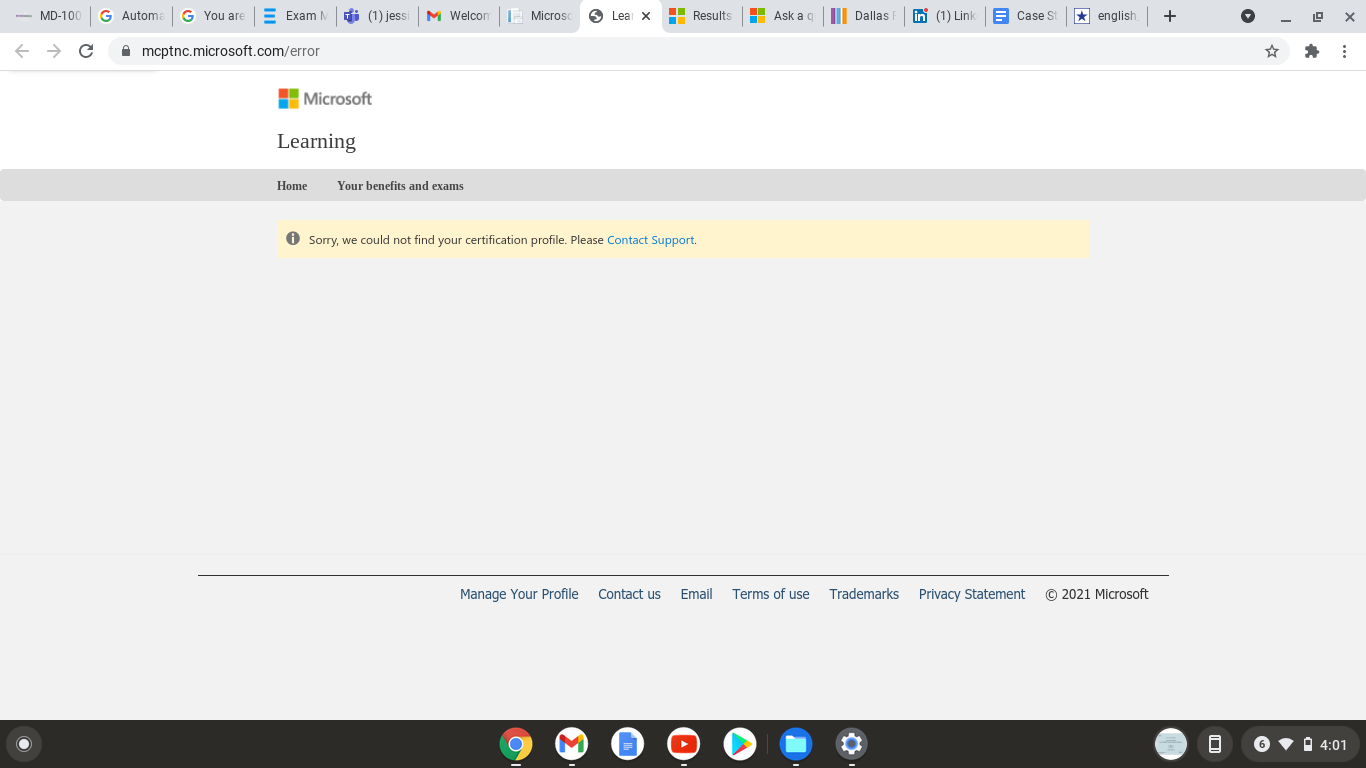Open the Contact us footer link
The width and height of the screenshot is (1366, 768).
(x=629, y=594)
